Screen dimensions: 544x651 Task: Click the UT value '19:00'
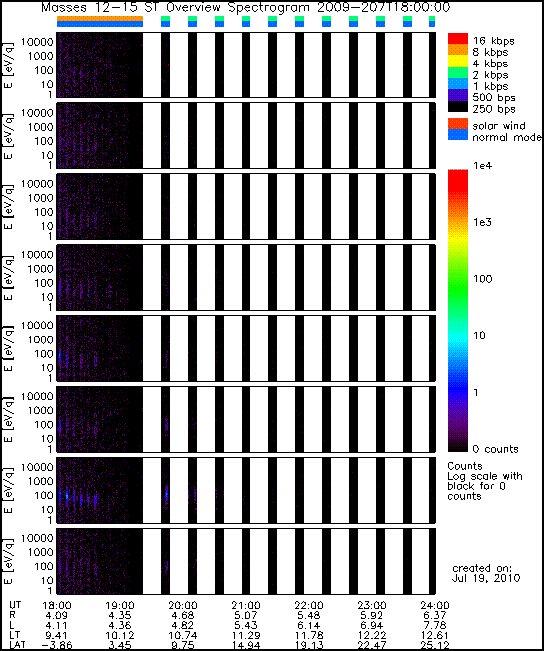pos(120,606)
